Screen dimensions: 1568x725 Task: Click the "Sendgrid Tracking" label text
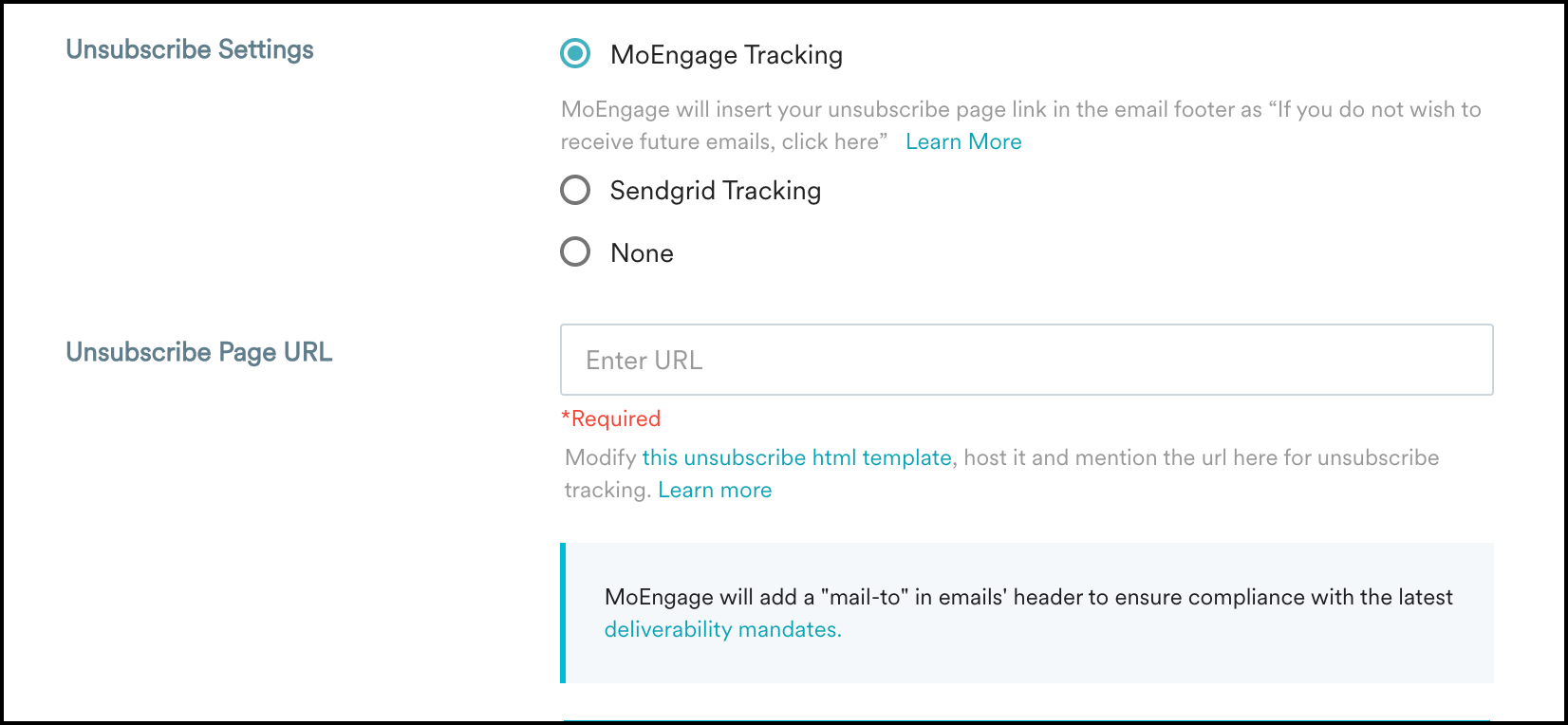[x=715, y=191]
